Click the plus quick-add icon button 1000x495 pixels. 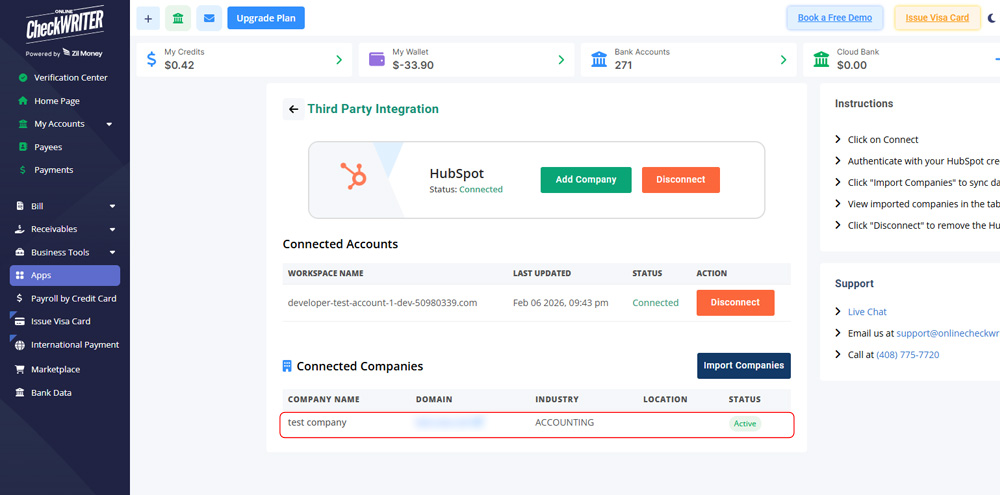point(148,18)
